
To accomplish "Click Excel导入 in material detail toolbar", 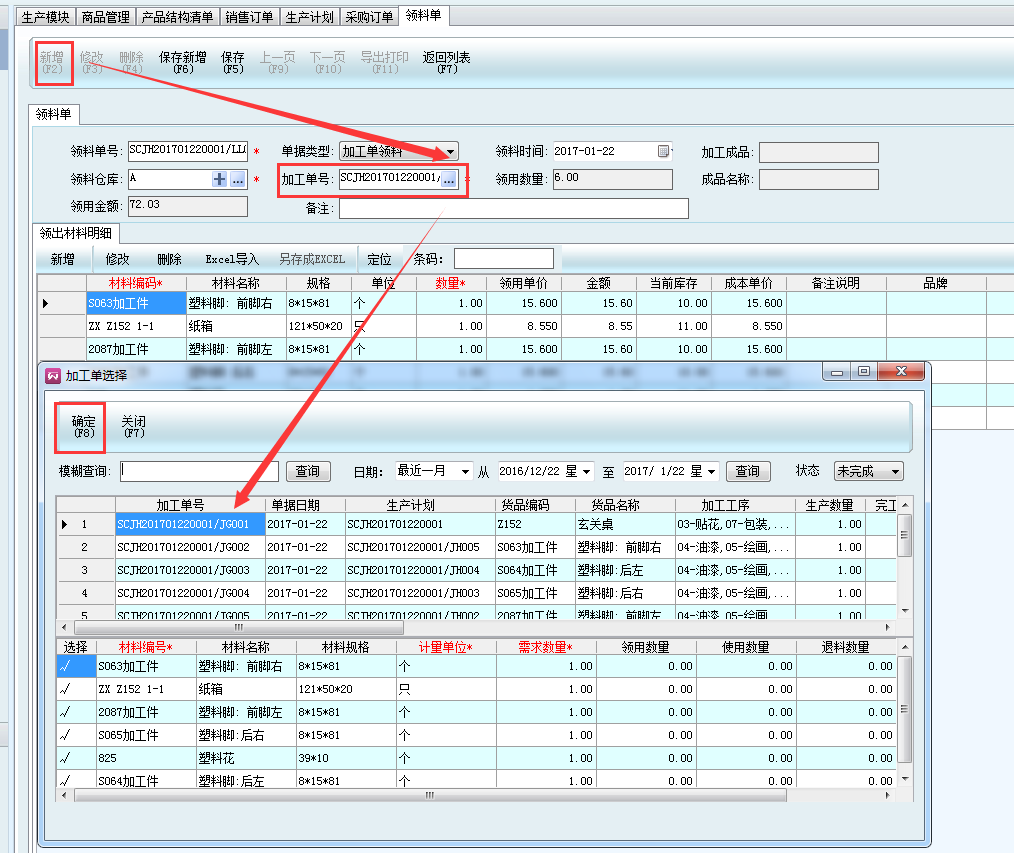I will (231, 259).
